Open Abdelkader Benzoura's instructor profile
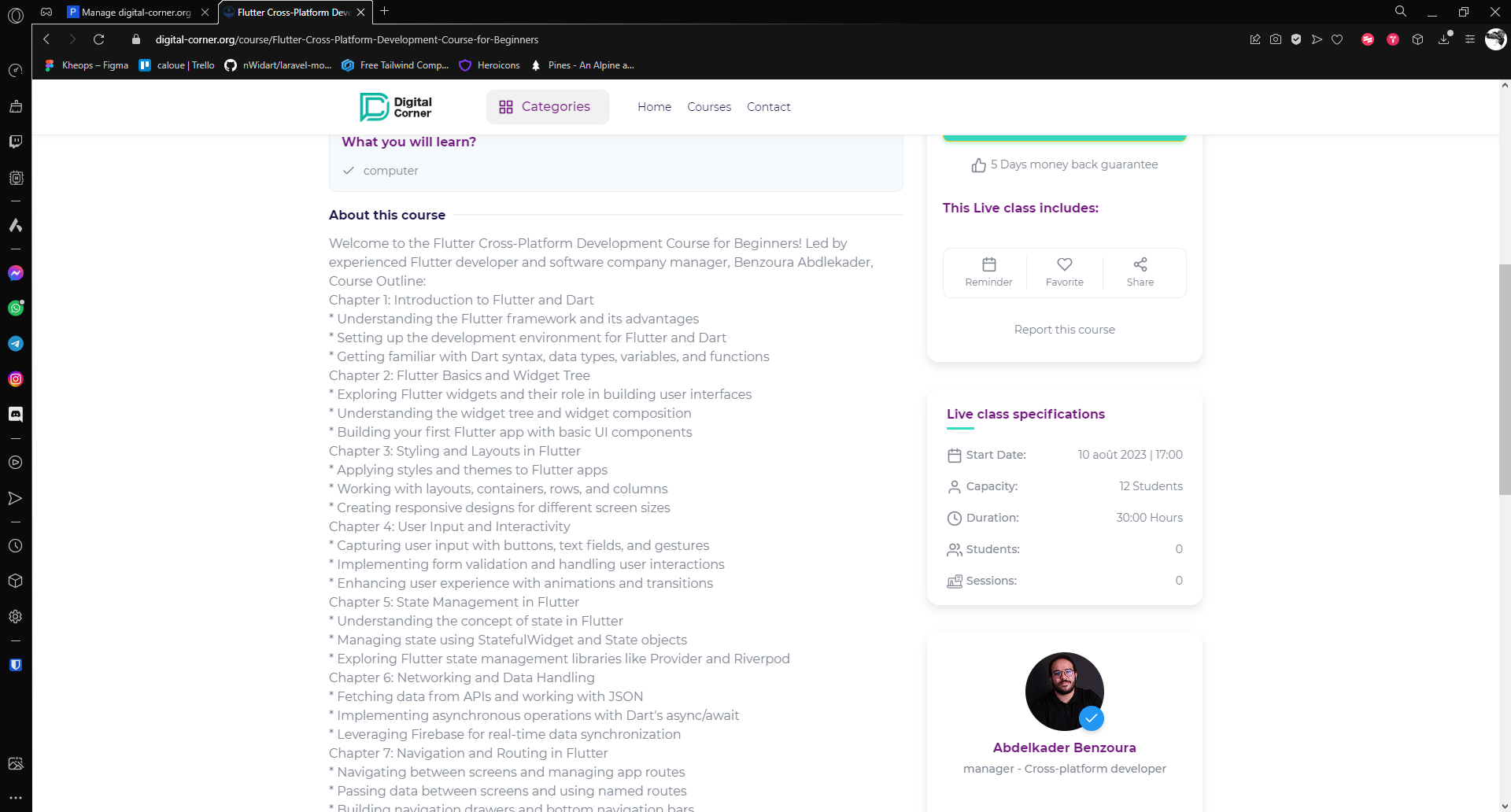 1064,747
